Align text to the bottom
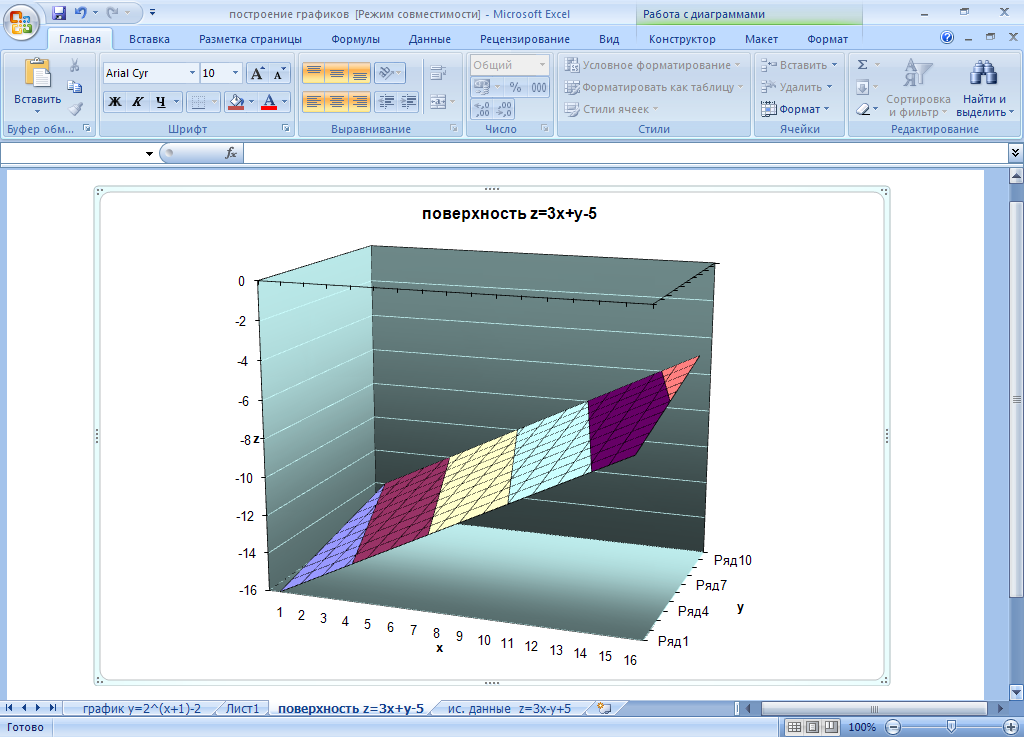This screenshot has width=1024, height=737. [x=359, y=73]
